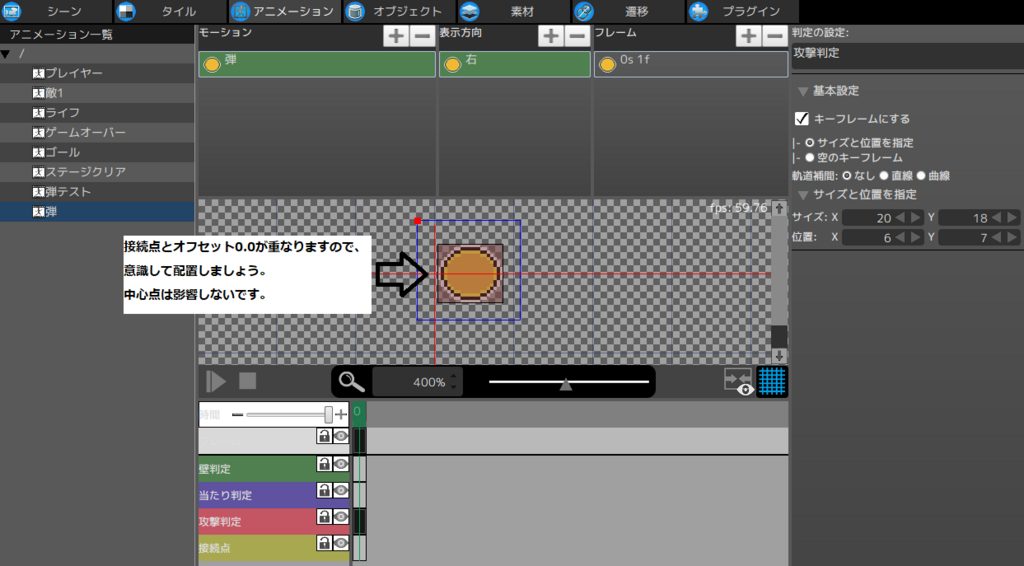Viewport: 1024px width, 566px height.
Task: Click the 400% zoom value box
Action: [417, 382]
